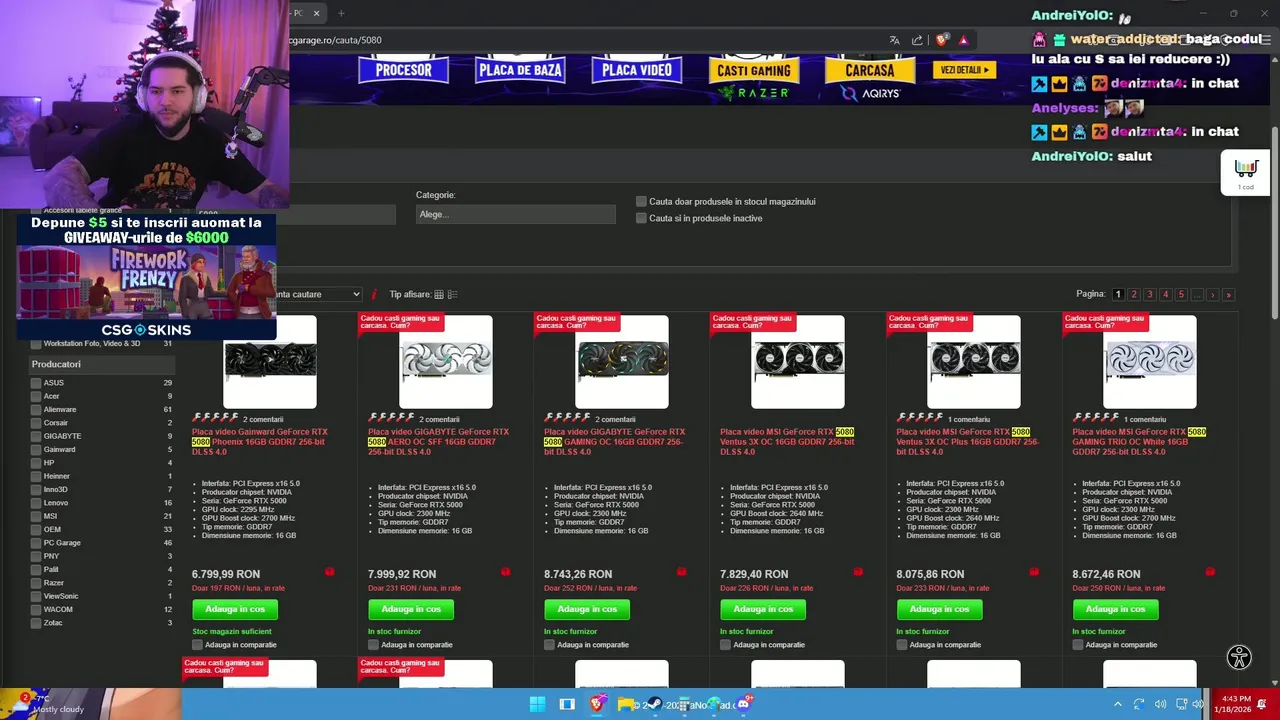
Task: Tick compare box for Gainward Phoenix card
Action: pyautogui.click(x=197, y=645)
